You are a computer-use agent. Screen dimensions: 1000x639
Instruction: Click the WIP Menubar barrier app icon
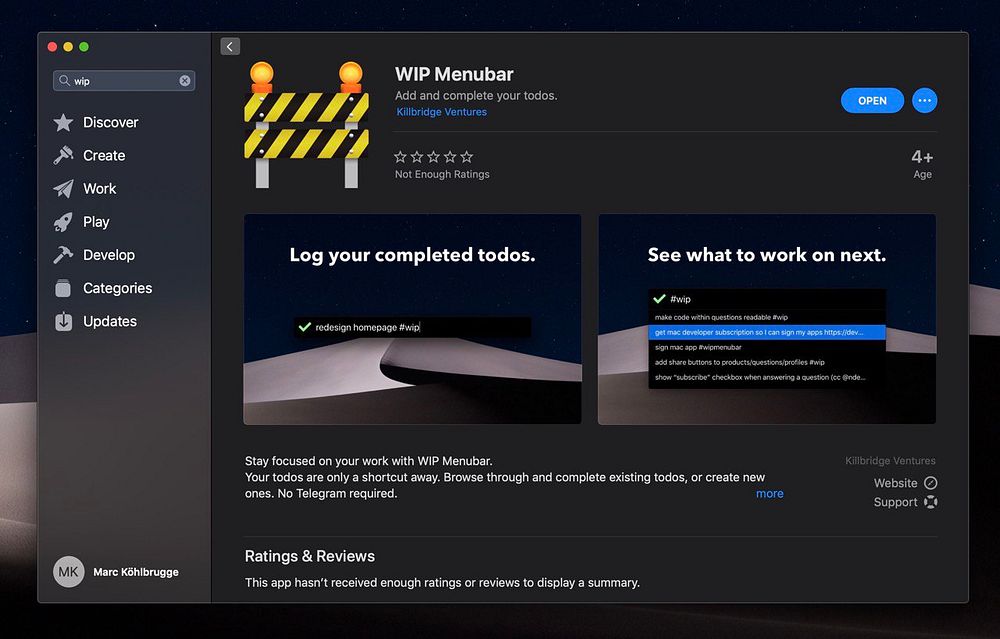pyautogui.click(x=306, y=124)
